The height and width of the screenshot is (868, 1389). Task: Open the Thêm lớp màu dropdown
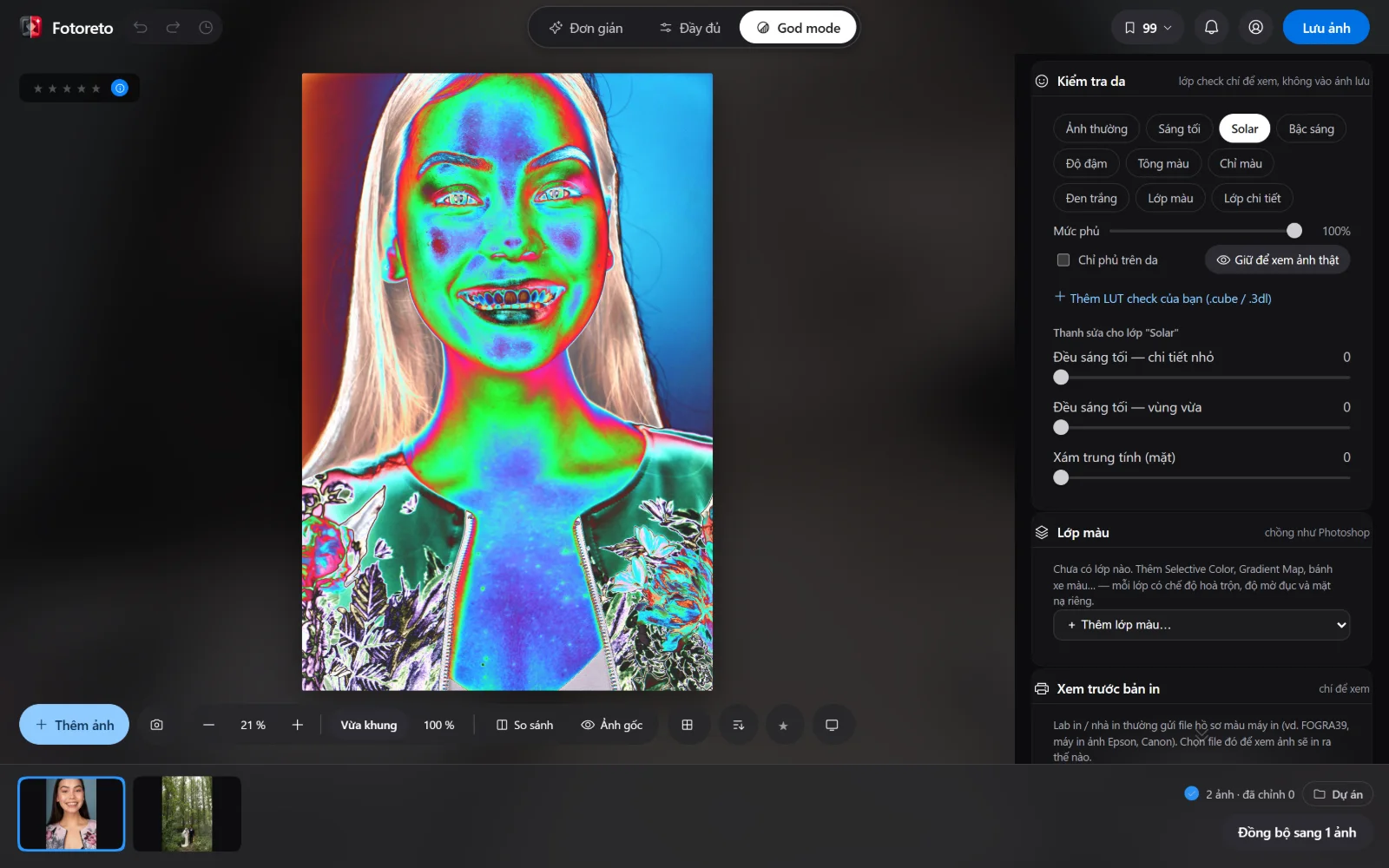pyautogui.click(x=1201, y=625)
